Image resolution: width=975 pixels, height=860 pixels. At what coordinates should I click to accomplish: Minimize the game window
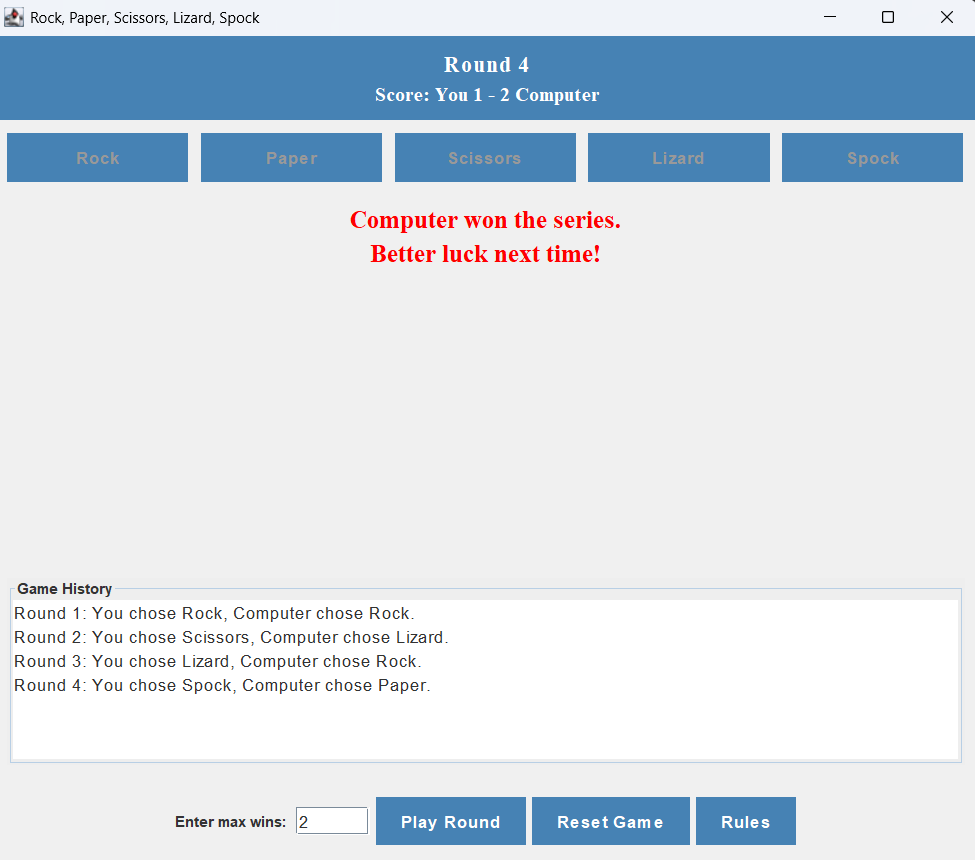coord(829,17)
